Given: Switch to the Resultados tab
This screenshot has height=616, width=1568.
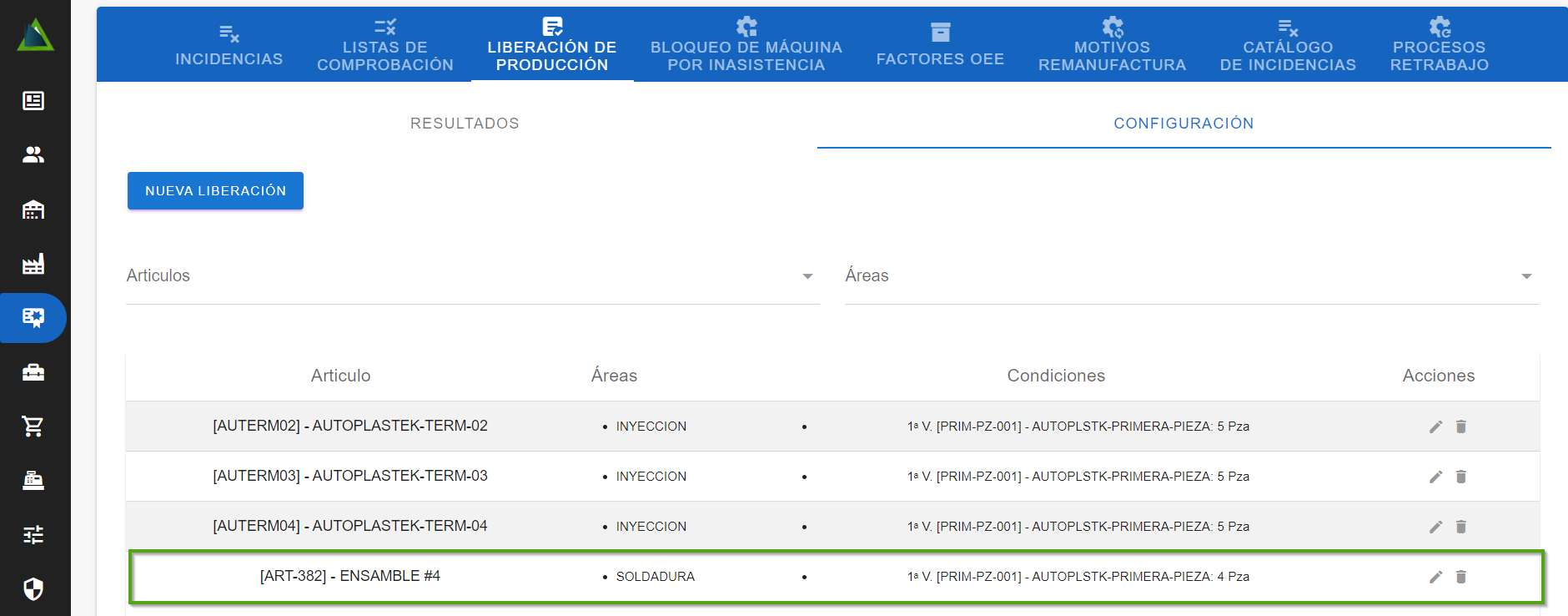Looking at the screenshot, I should coord(465,124).
